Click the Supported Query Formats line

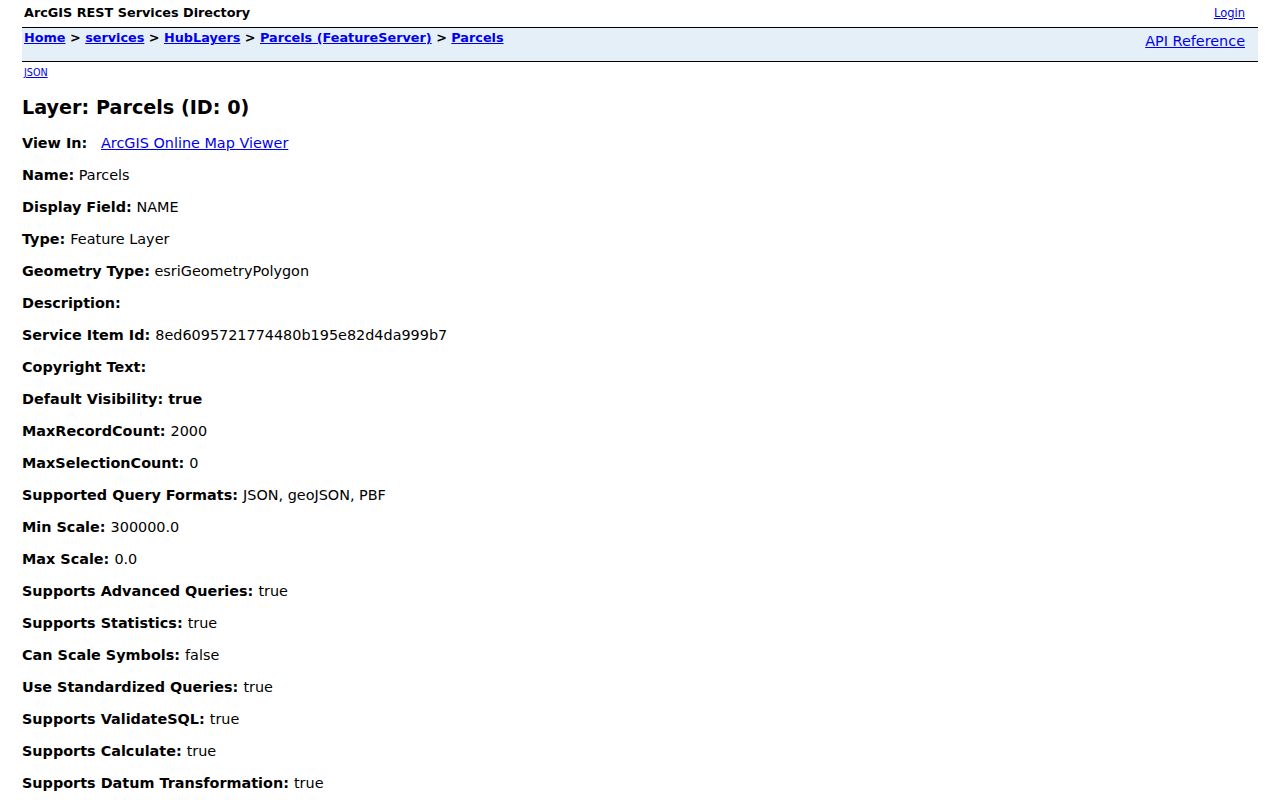tap(204, 495)
